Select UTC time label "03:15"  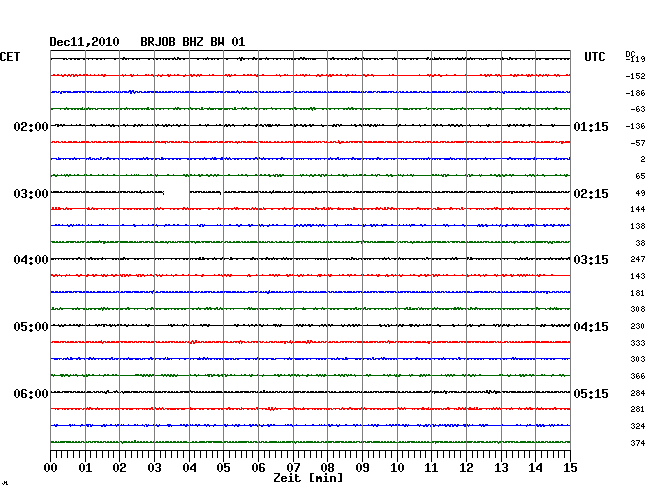coord(591,260)
